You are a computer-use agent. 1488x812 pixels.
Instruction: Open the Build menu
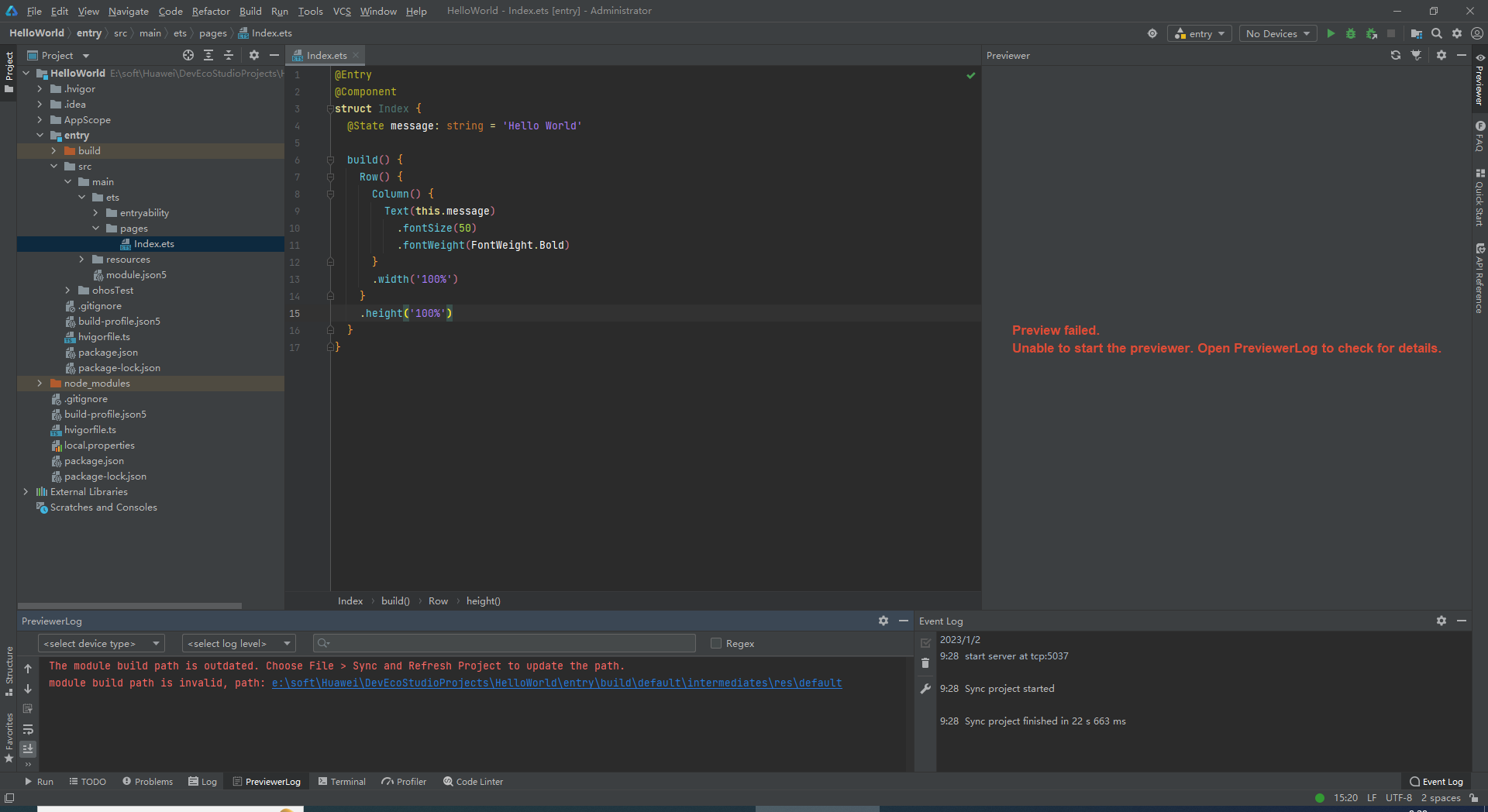pos(250,11)
